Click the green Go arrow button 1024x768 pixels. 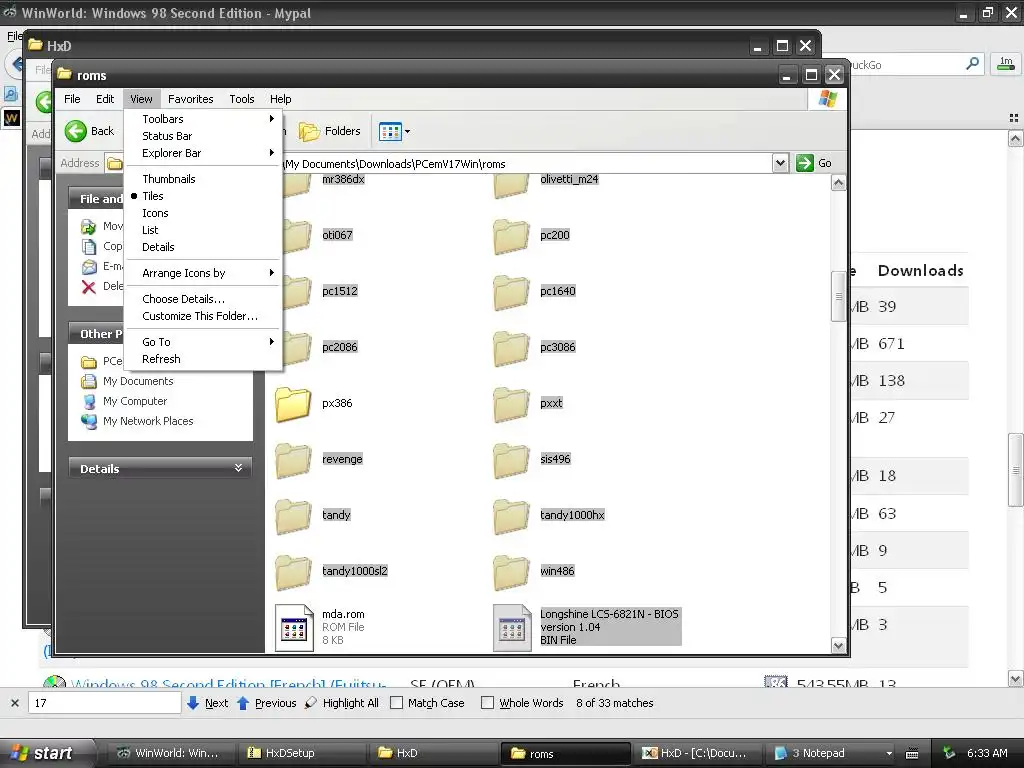[805, 163]
